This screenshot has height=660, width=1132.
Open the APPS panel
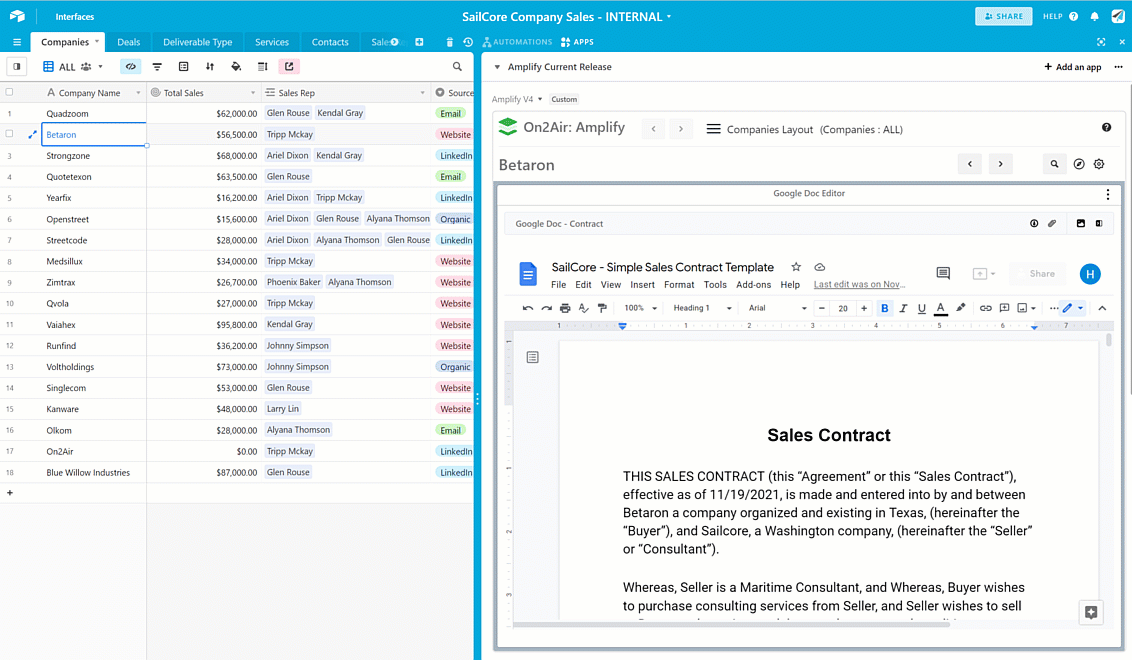[x=577, y=42]
